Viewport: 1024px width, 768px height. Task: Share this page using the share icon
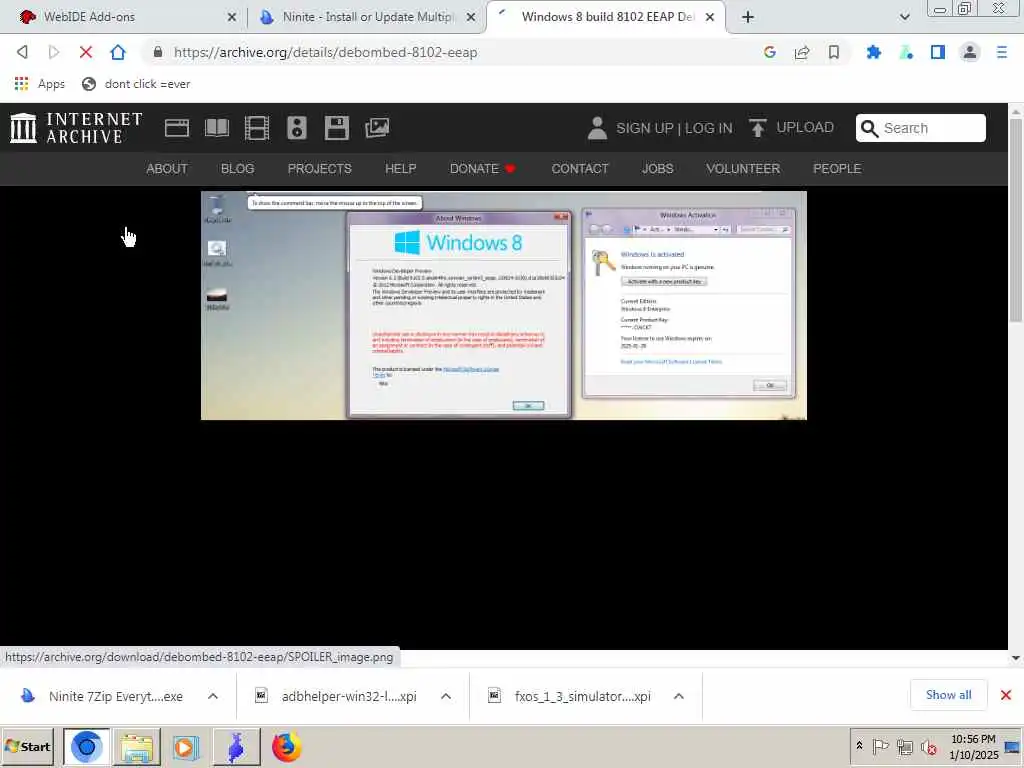(802, 52)
